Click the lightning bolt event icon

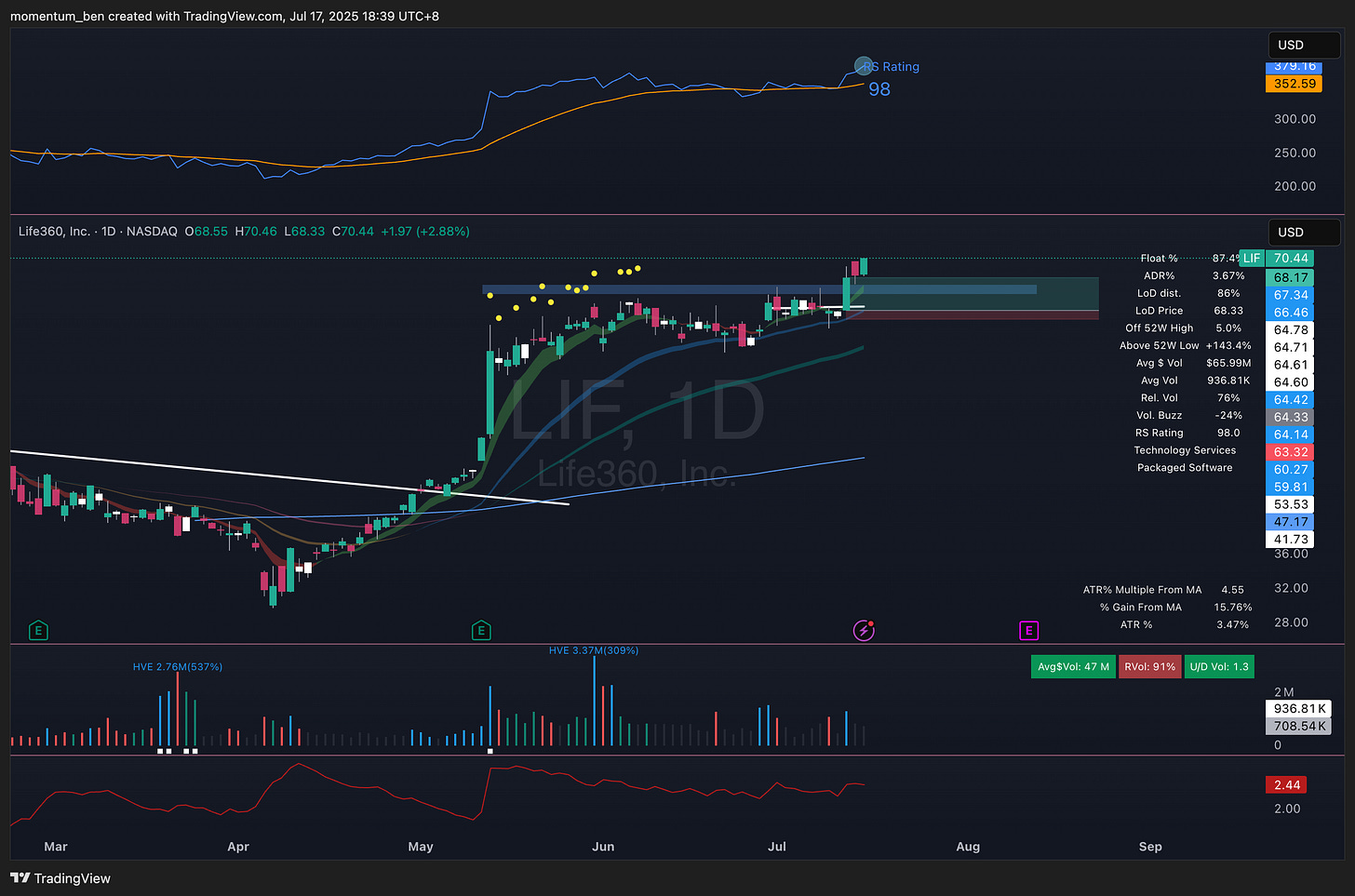pyautogui.click(x=864, y=631)
